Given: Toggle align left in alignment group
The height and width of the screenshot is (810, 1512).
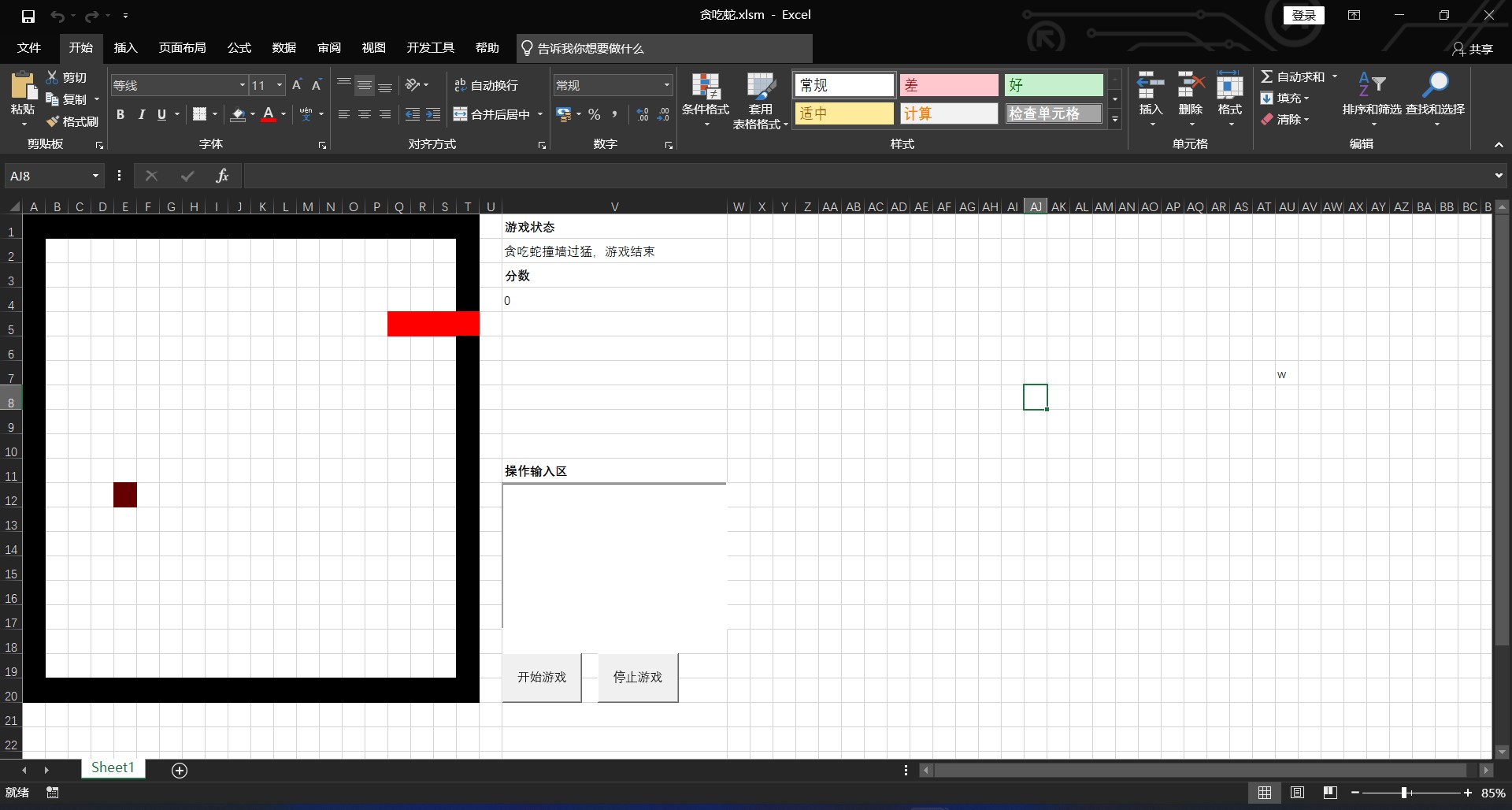Looking at the screenshot, I should (343, 114).
